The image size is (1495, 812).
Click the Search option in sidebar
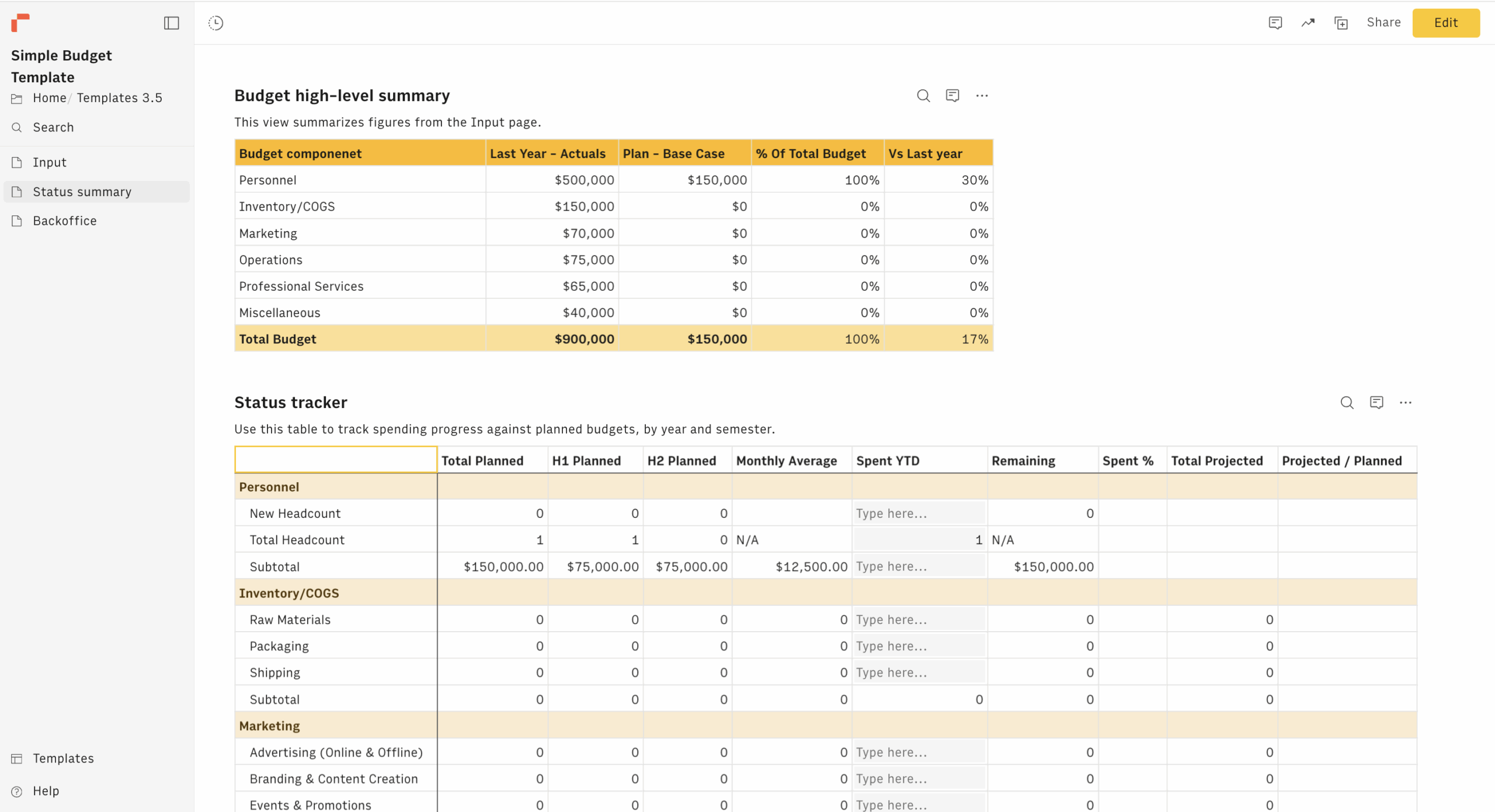point(53,127)
